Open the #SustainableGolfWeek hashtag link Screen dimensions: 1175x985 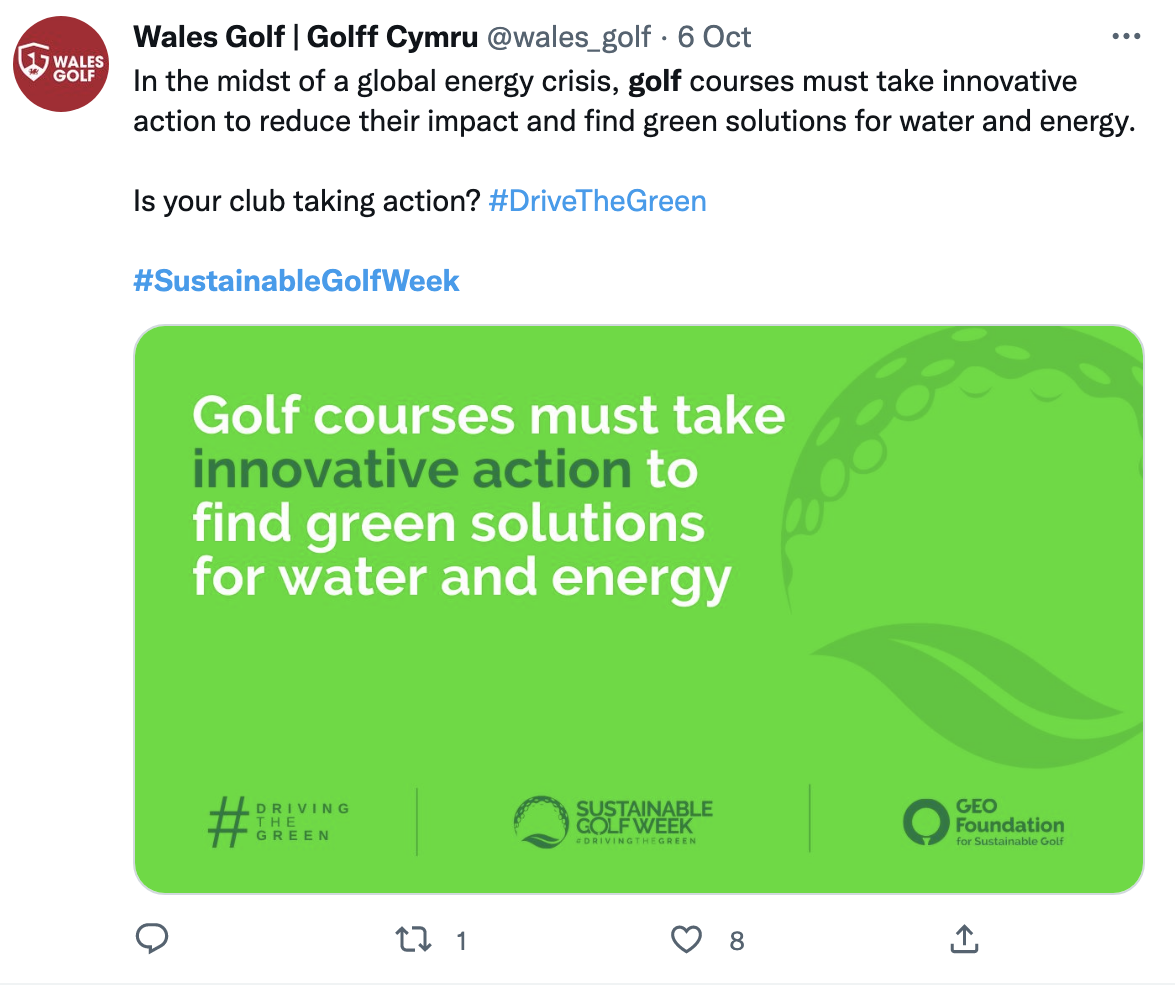(296, 281)
